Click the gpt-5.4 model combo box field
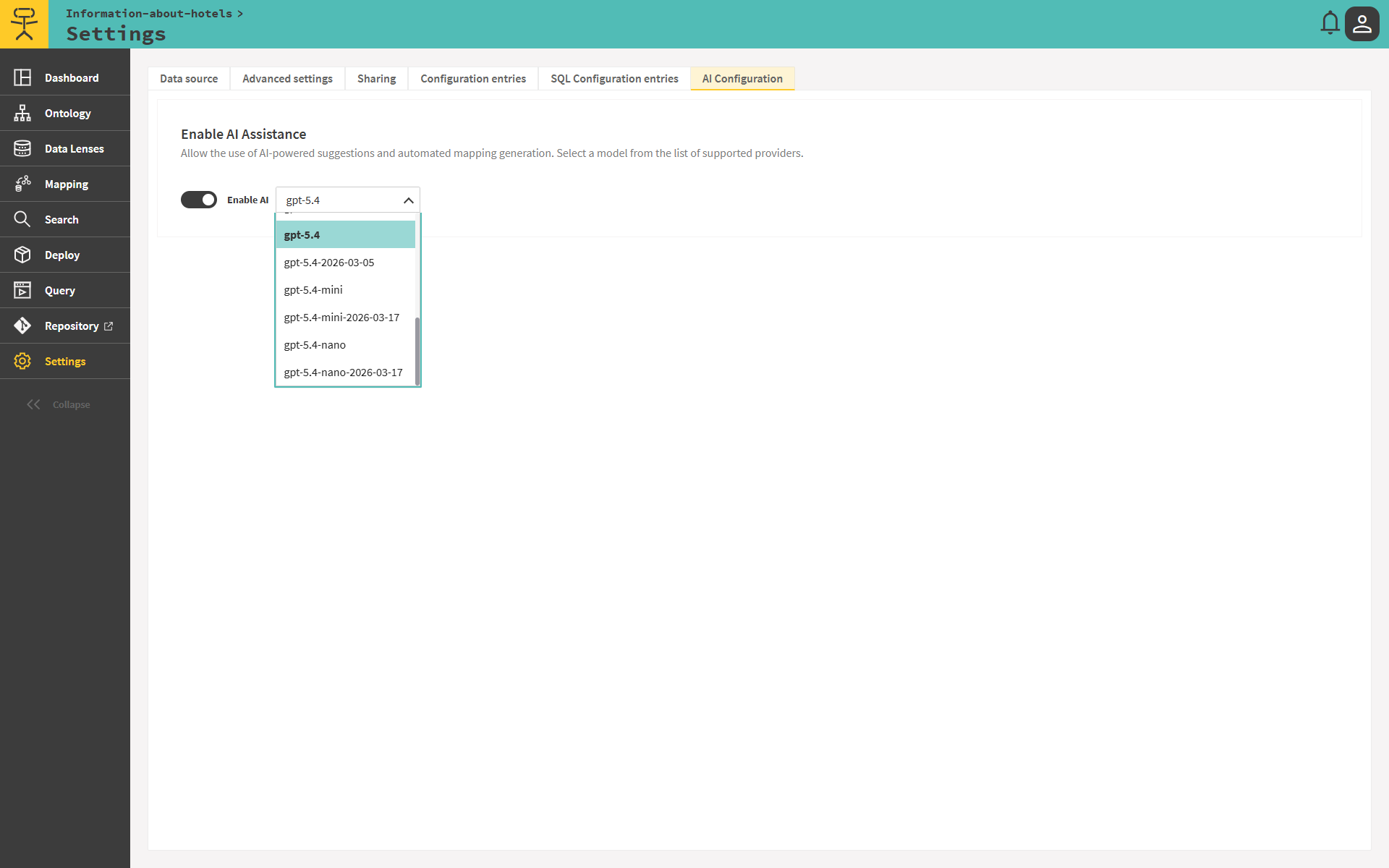This screenshot has height=868, width=1389. (347, 200)
